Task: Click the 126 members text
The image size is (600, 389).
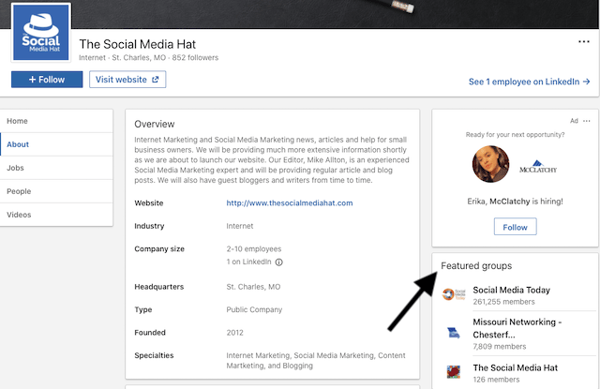Action: coord(496,380)
